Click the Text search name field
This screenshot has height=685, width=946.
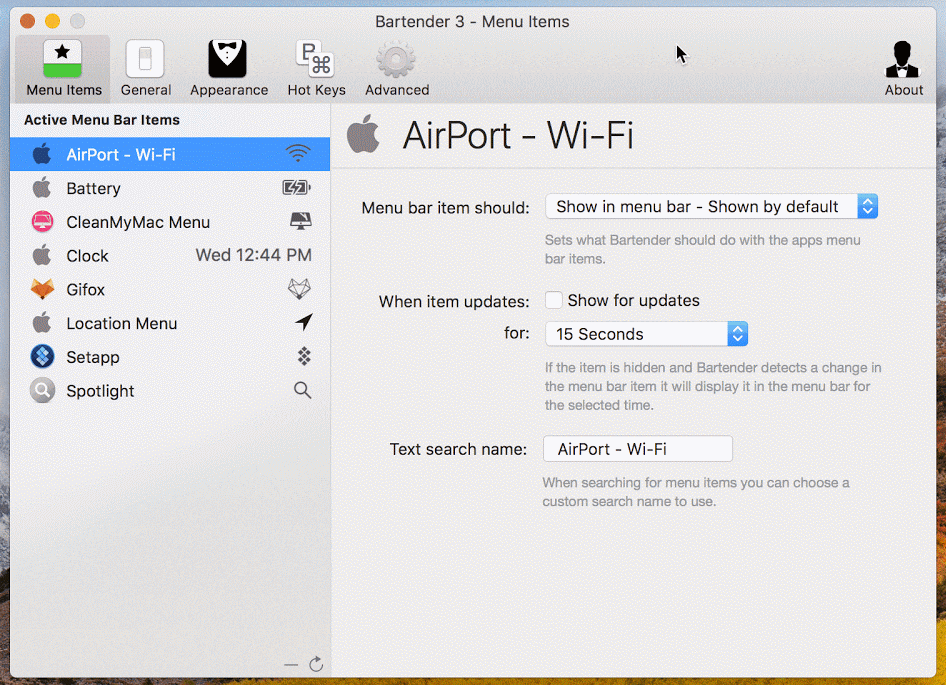point(638,449)
